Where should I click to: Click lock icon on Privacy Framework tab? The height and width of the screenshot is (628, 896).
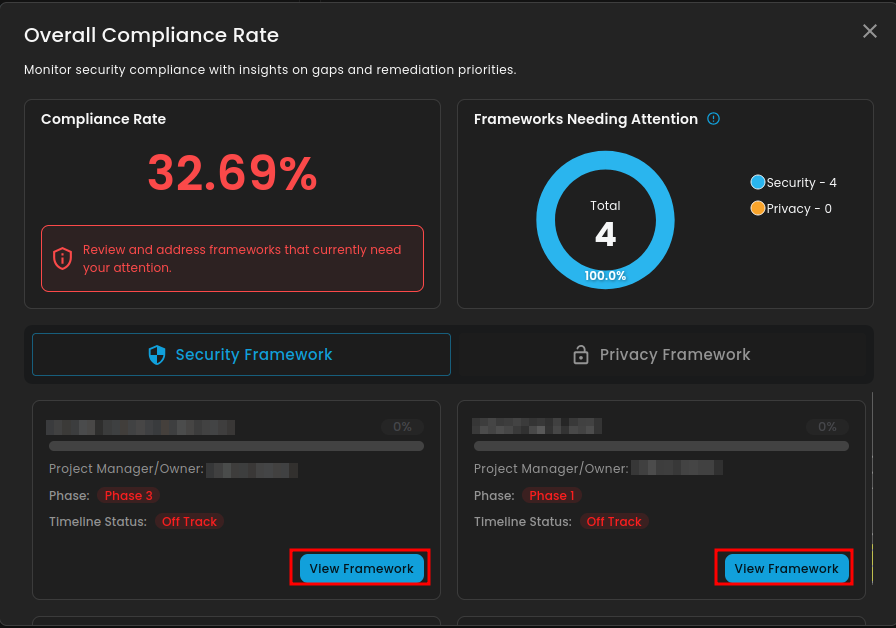tap(580, 355)
